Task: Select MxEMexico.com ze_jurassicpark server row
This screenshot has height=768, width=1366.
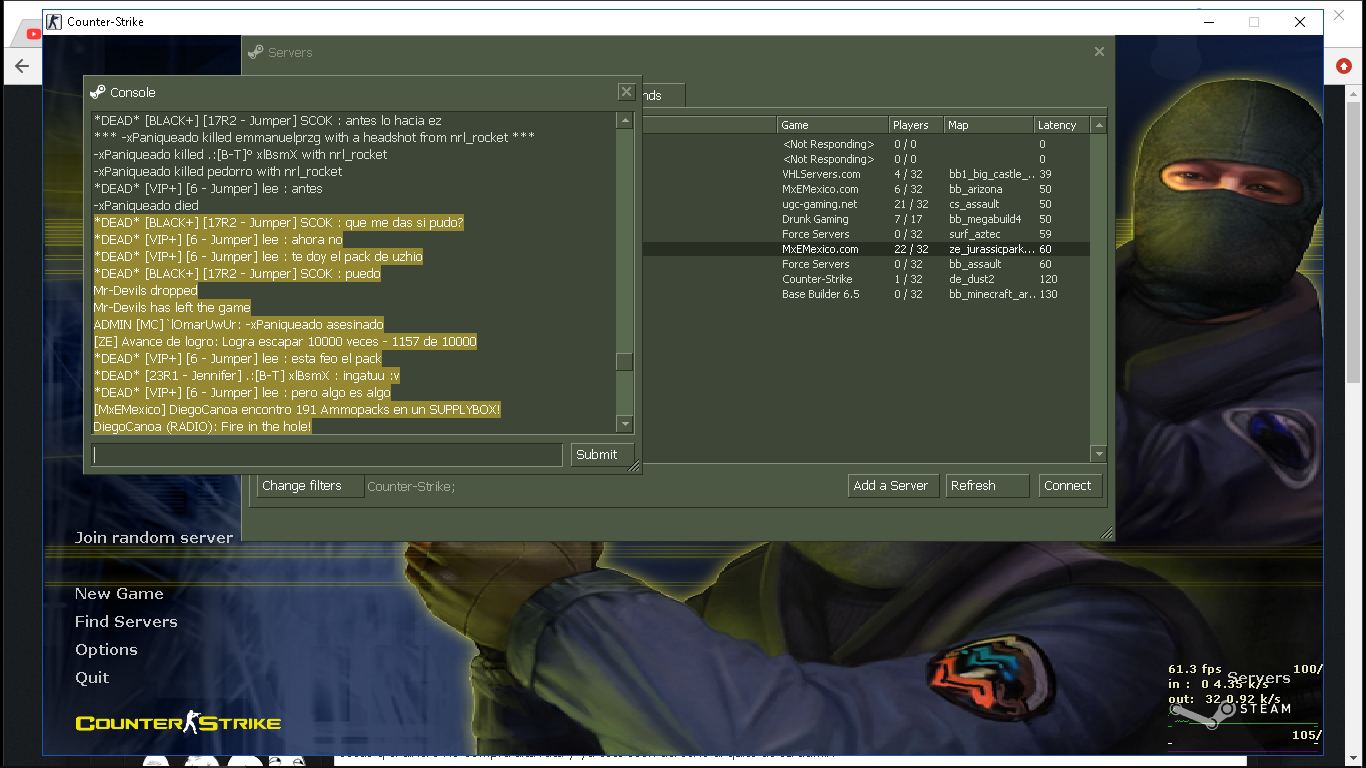Action: pos(865,249)
